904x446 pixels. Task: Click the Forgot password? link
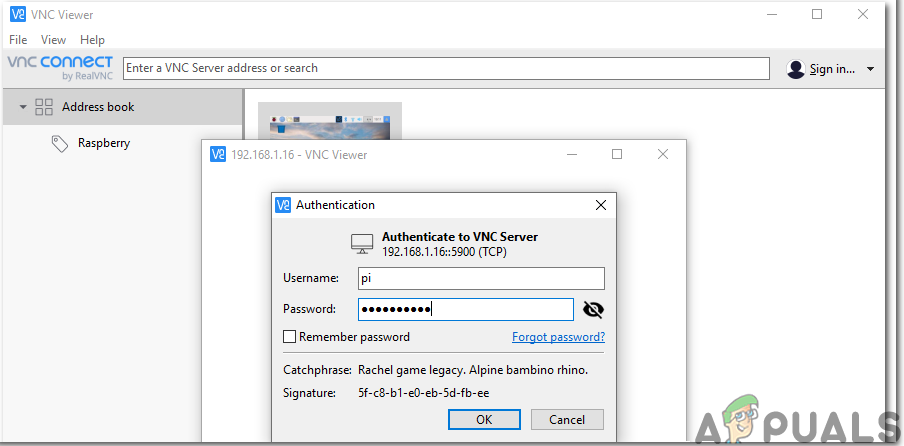(x=558, y=337)
